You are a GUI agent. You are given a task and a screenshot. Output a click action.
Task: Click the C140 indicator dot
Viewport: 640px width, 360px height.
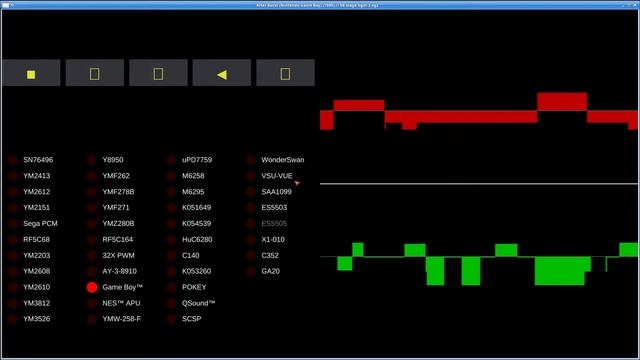[171, 256]
